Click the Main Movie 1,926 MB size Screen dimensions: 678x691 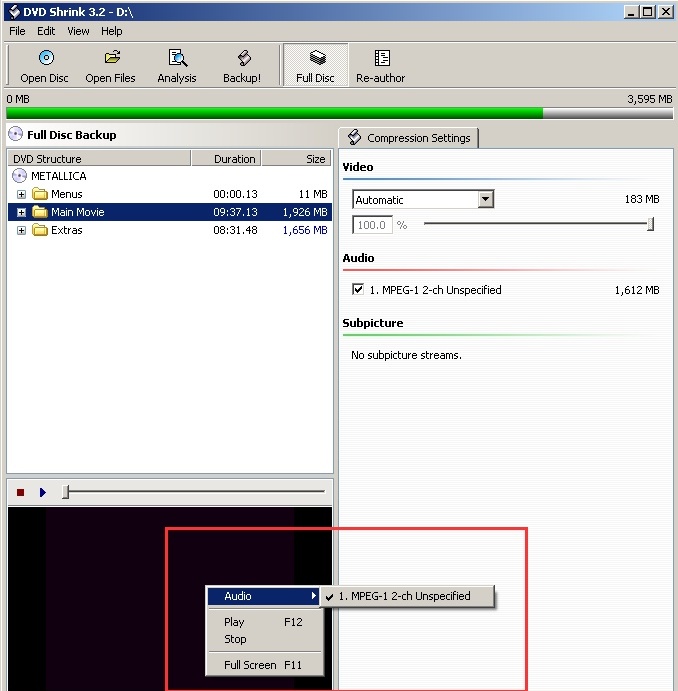[305, 212]
